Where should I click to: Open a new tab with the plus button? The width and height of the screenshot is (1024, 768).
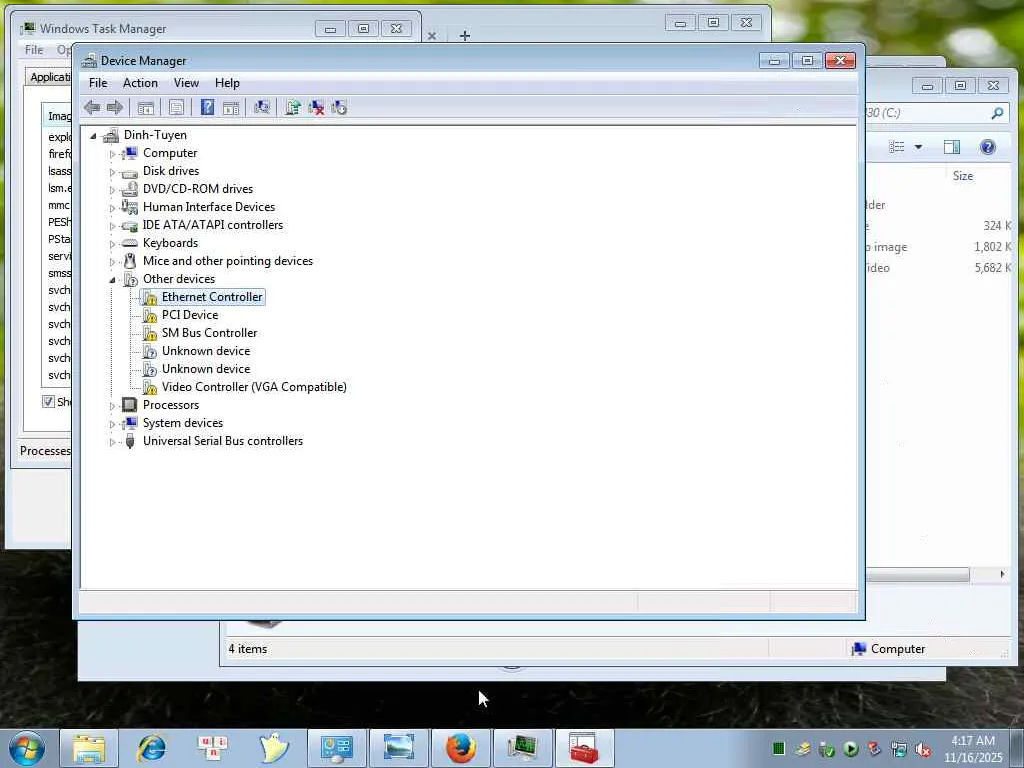click(x=465, y=35)
